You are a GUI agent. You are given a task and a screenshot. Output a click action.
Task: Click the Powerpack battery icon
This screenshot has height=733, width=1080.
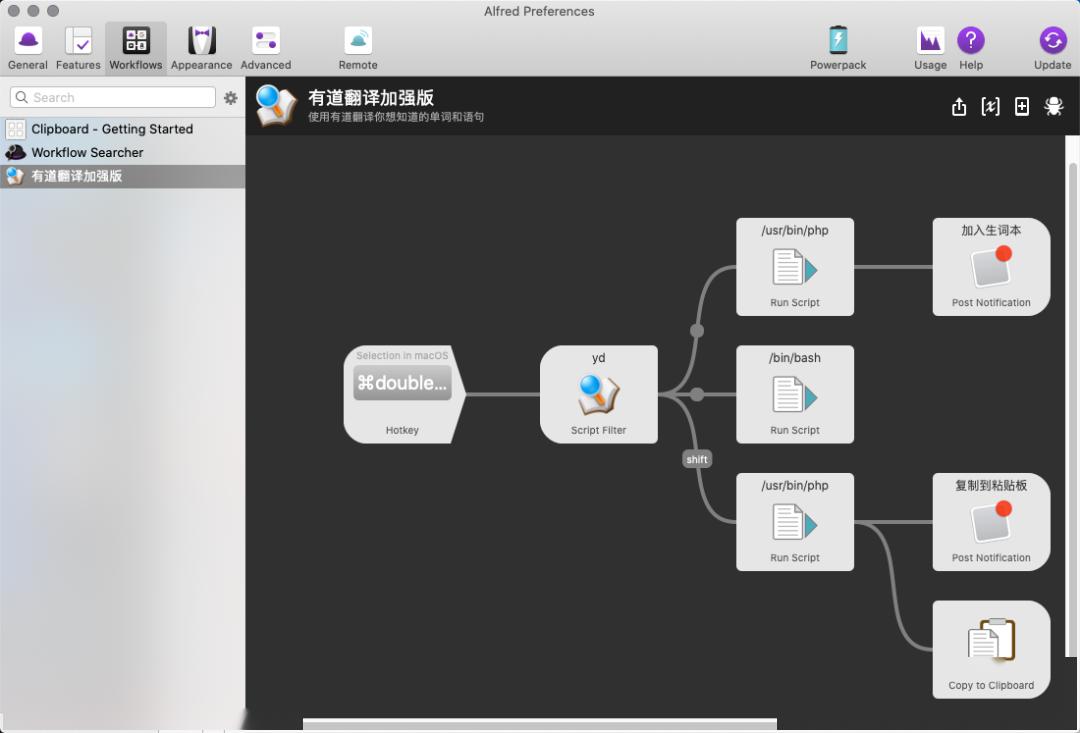point(838,40)
